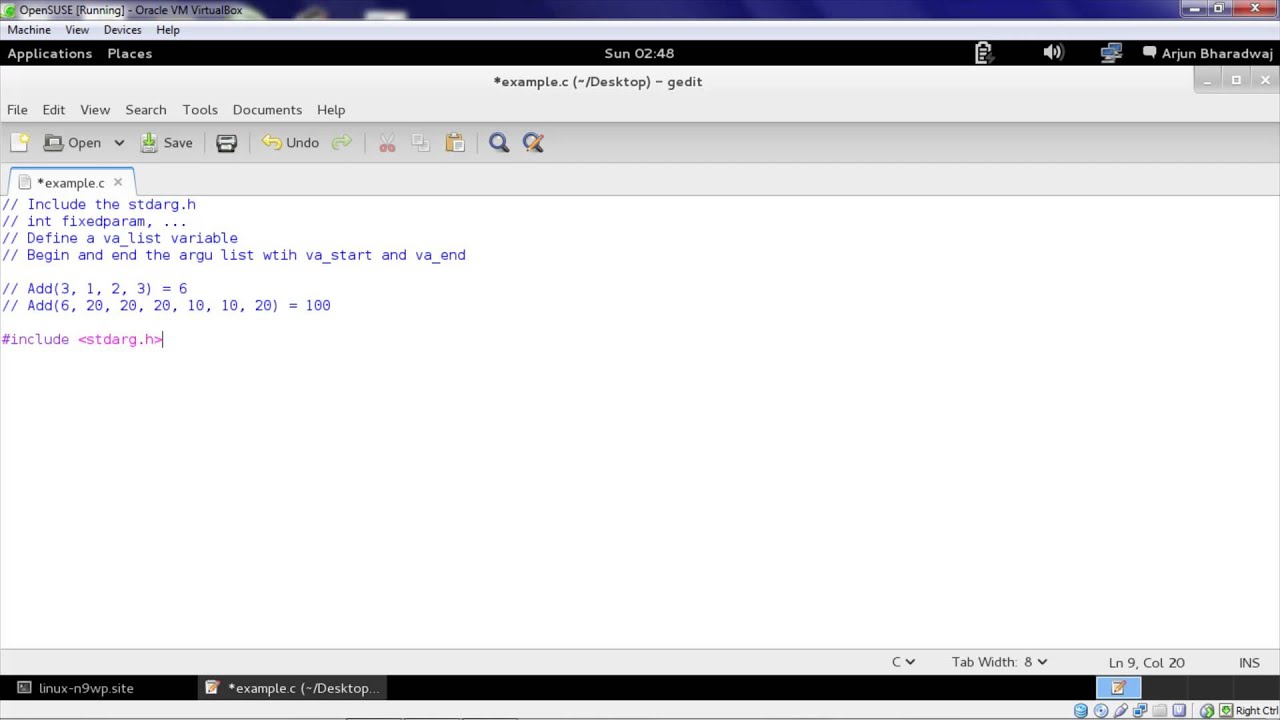This screenshot has width=1280, height=720.
Task: Open the VirtualBox View menu
Action: [x=77, y=30]
